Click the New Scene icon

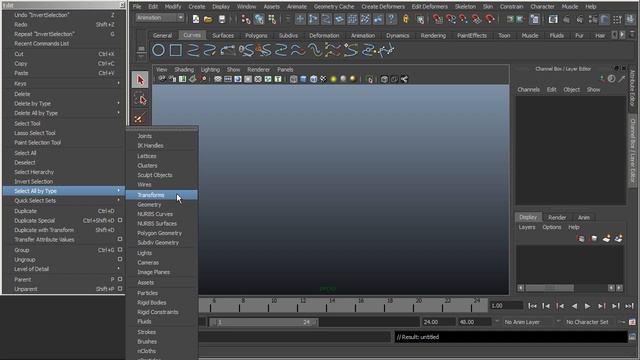tap(196, 19)
